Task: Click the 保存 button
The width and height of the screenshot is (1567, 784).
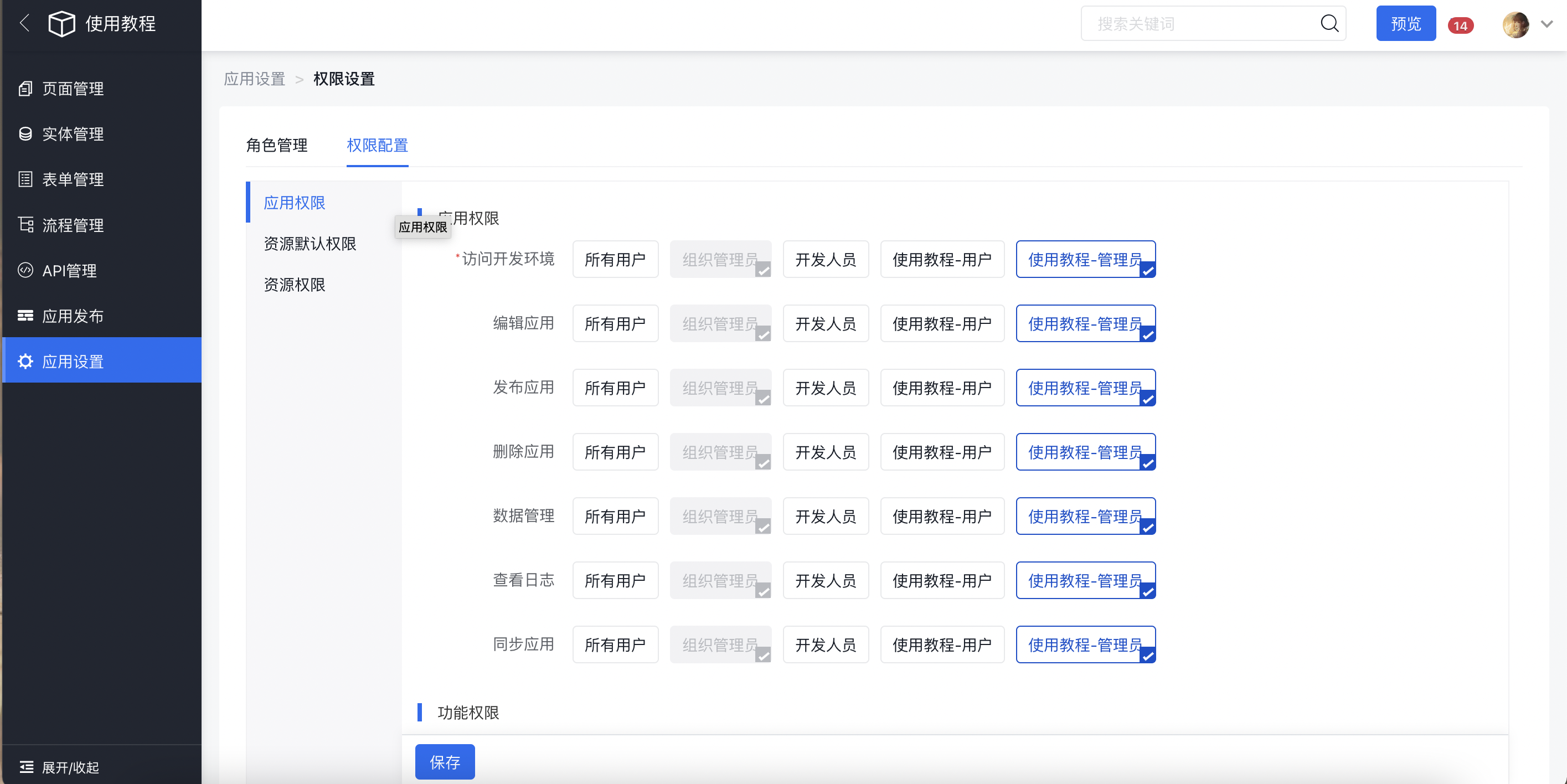Action: click(445, 761)
